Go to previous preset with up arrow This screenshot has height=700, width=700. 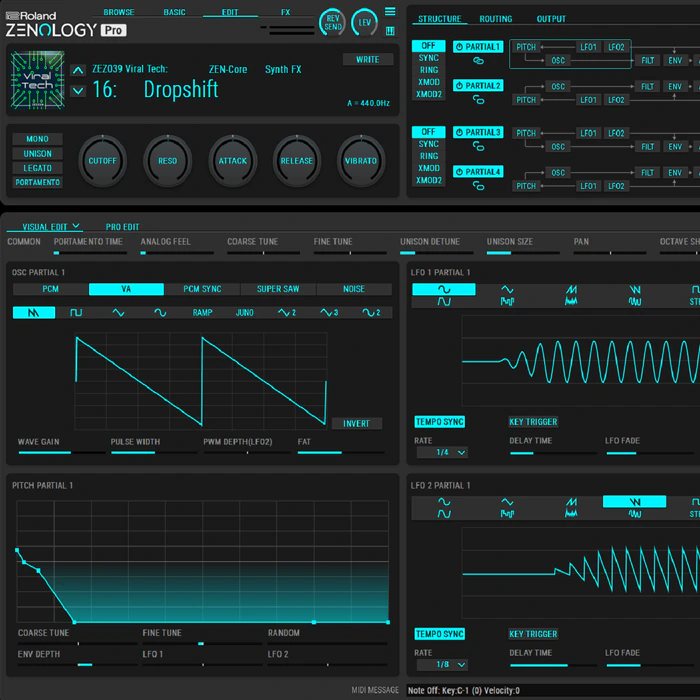click(78, 70)
